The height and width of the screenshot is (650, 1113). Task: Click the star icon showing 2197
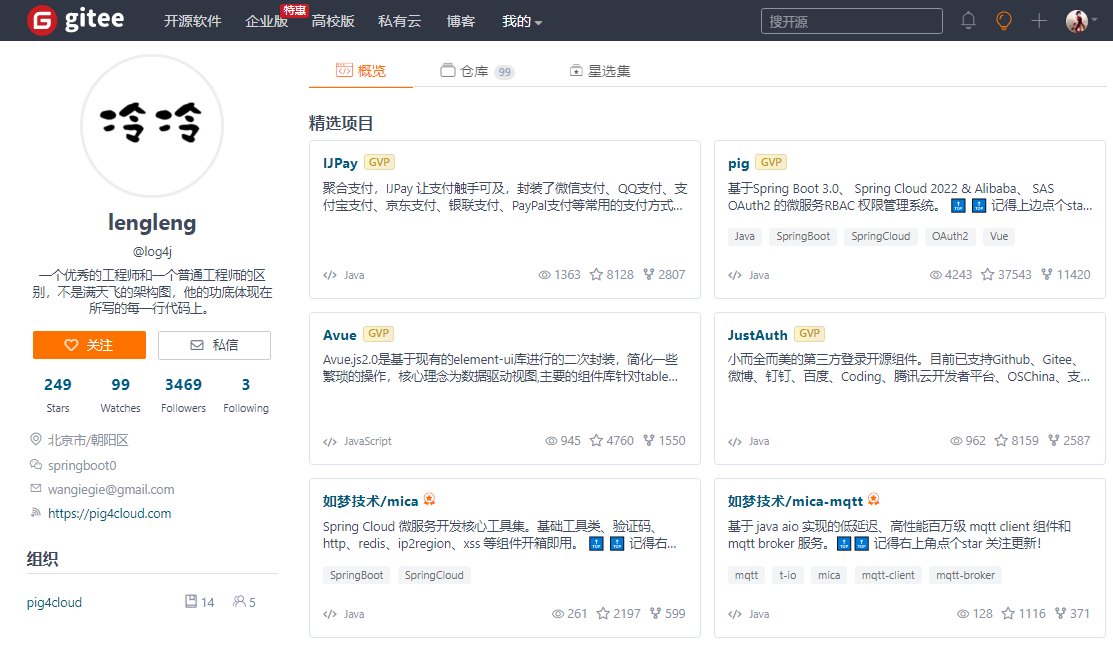[603, 614]
